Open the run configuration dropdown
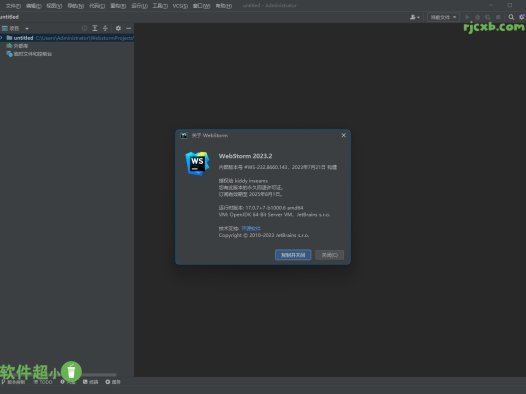Screen dimensions: 526x394 pos(443,17)
